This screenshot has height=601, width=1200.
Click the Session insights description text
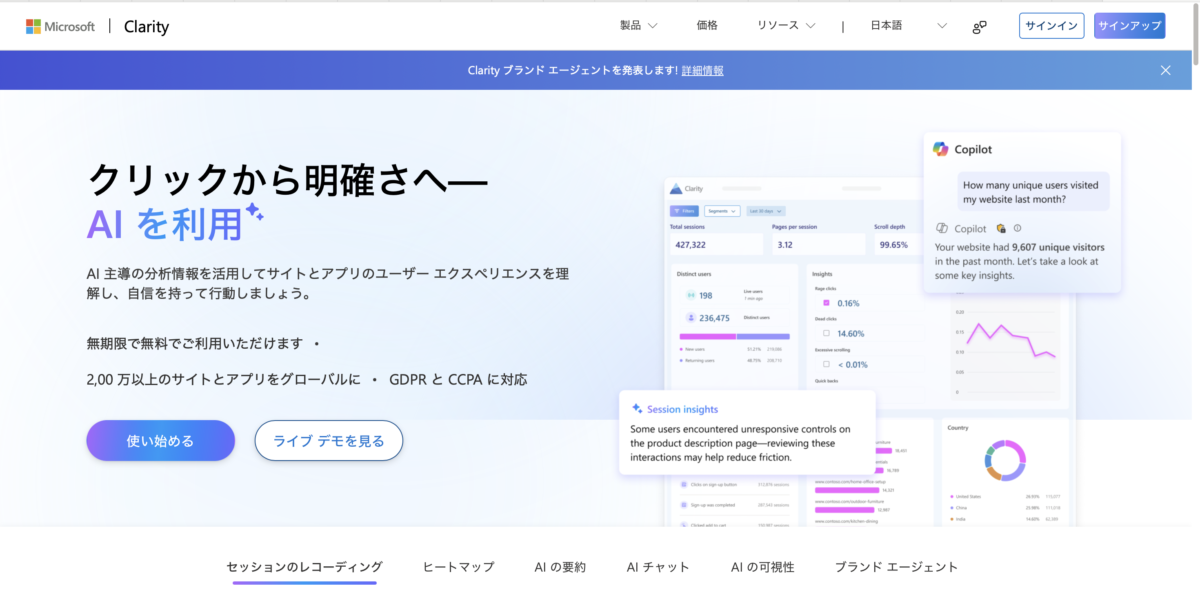[x=741, y=443]
